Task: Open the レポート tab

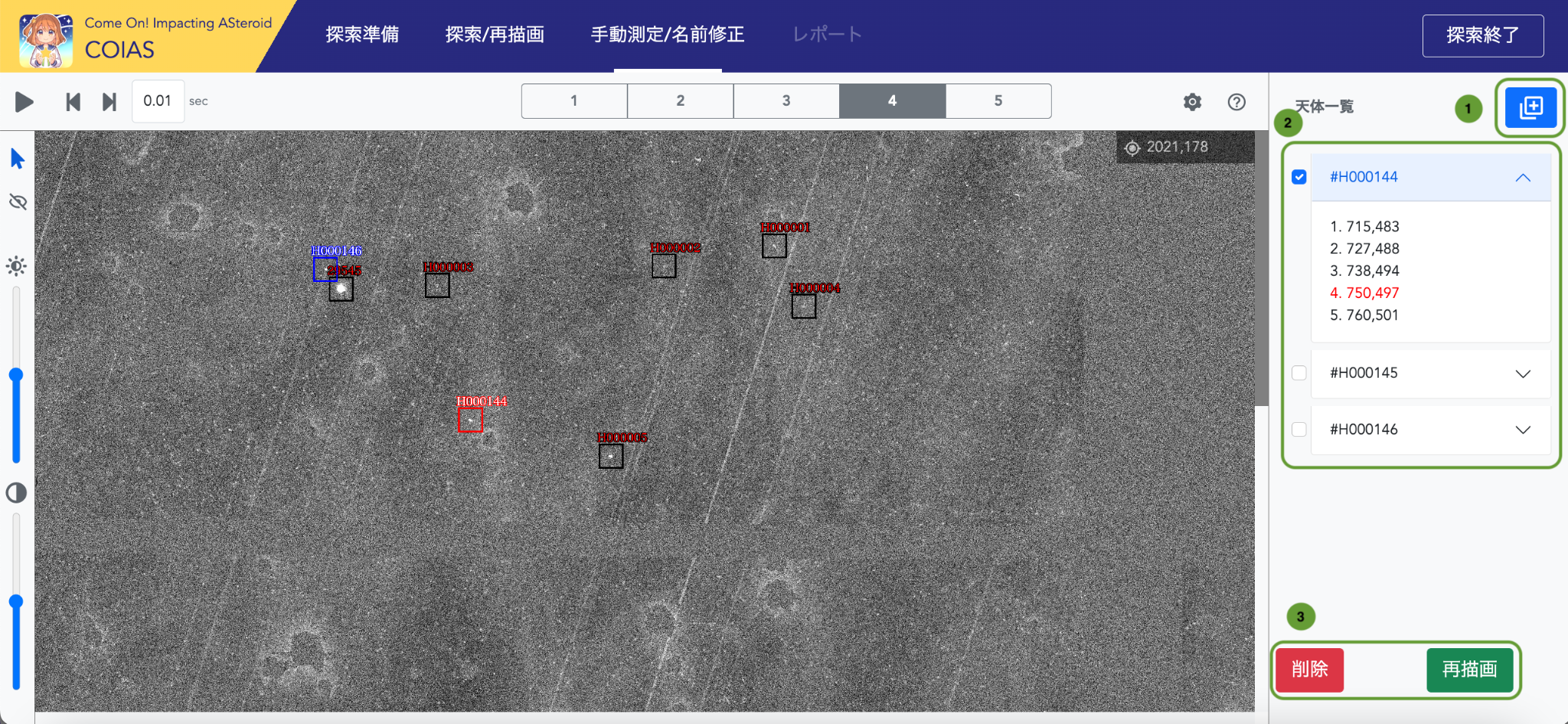Action: pos(828,34)
